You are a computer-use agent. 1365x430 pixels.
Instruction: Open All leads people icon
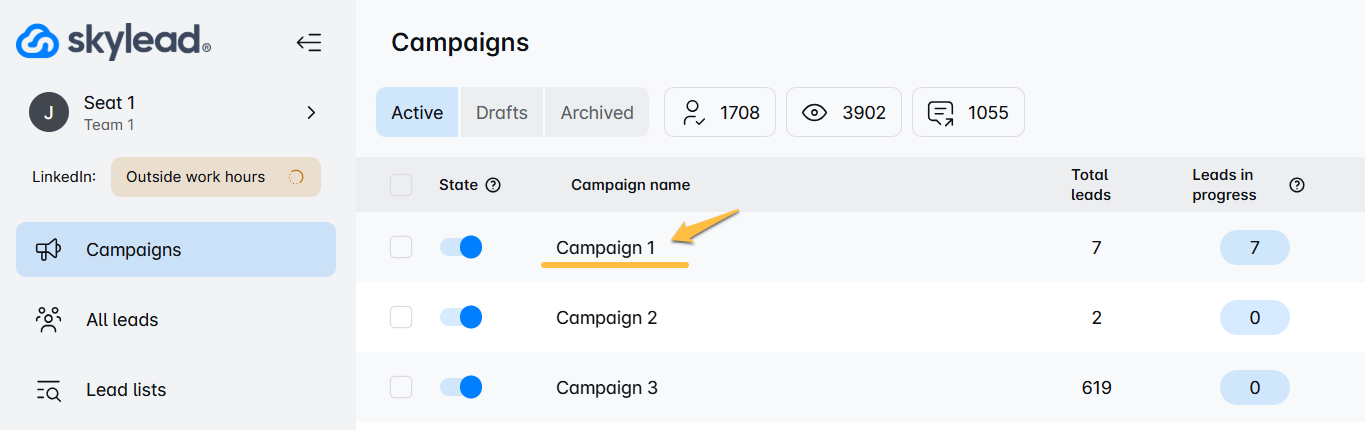pyautogui.click(x=49, y=320)
